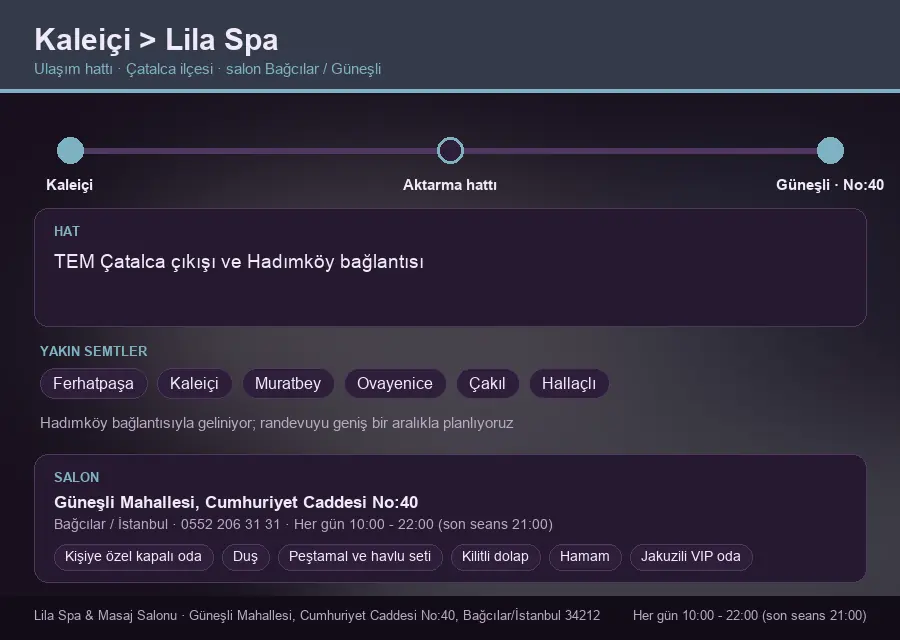
Task: Click the footer address ending with 34212
Action: tap(317, 615)
